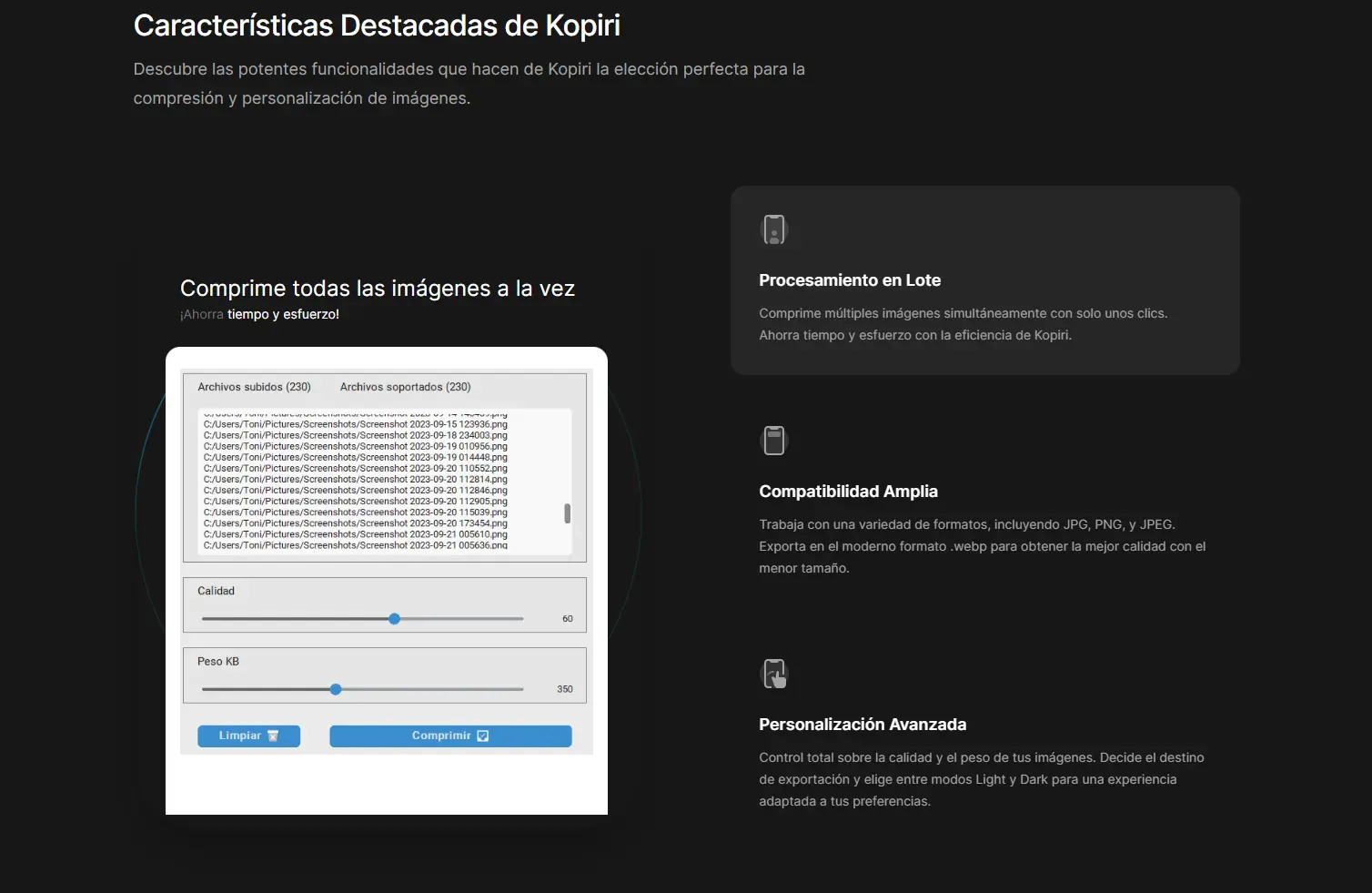Screen dimensions: 1372x893
Task: Click the Peso KB value 350
Action: 565,689
